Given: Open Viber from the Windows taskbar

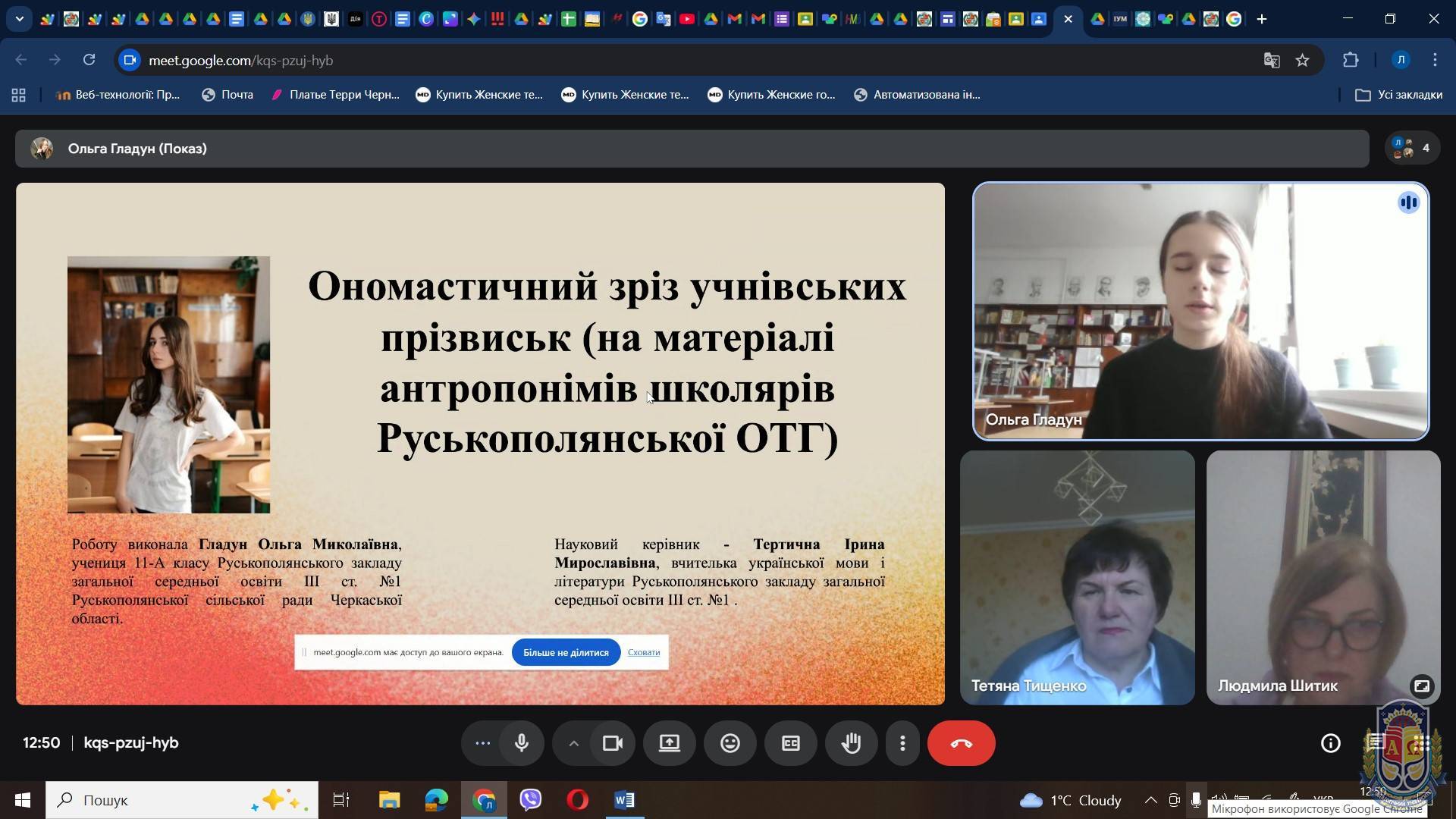Looking at the screenshot, I should (x=531, y=800).
